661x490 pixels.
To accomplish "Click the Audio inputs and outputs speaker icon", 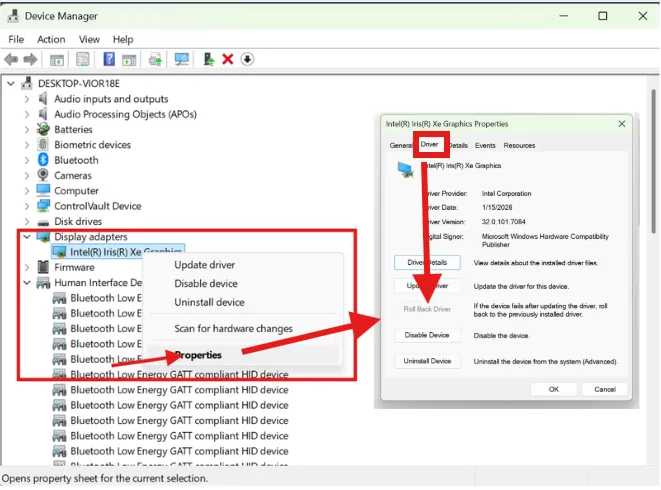I will pyautogui.click(x=43, y=99).
